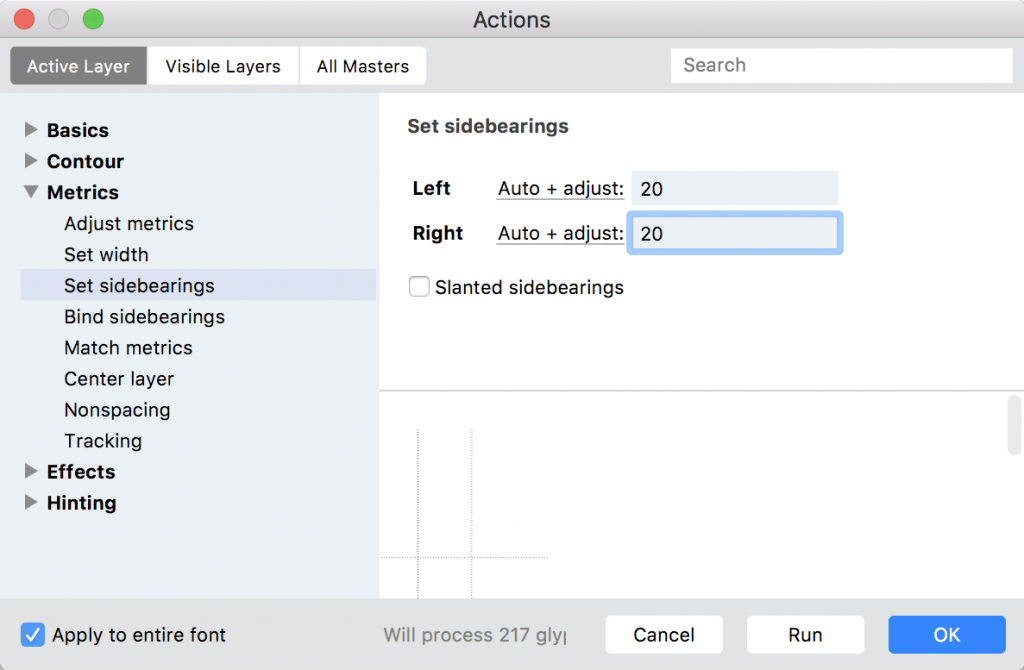Screen dimensions: 1024x670
Task: Click the preview pane scrollbar
Action: [x=1014, y=424]
